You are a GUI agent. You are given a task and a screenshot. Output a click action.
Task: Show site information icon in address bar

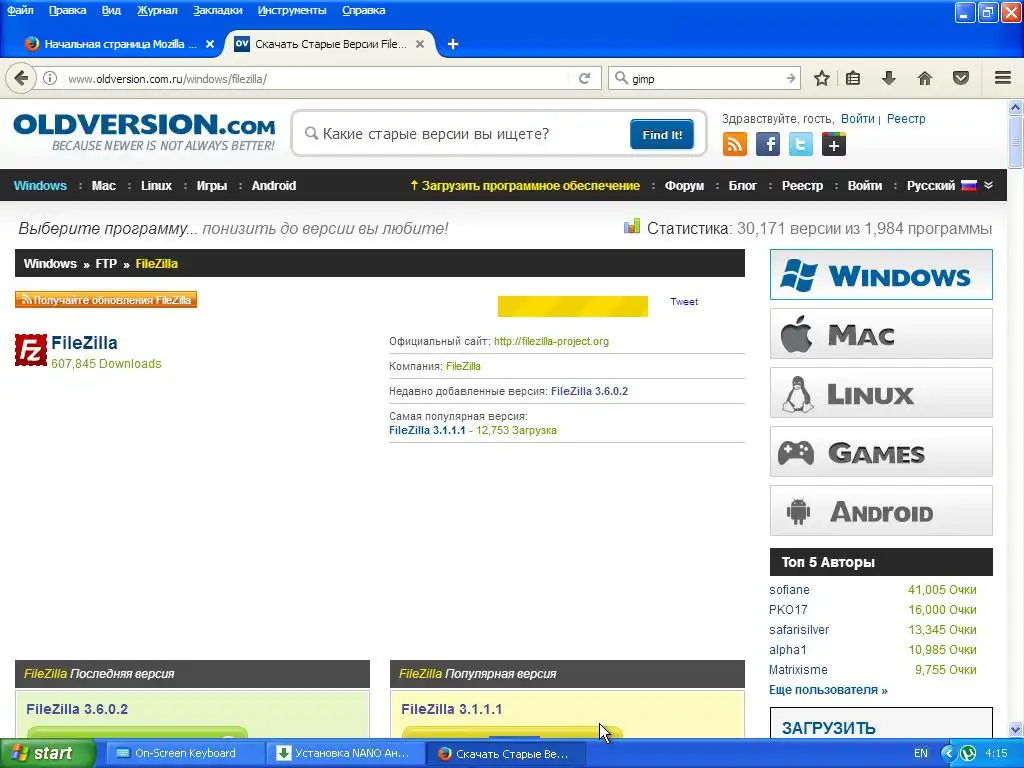tap(50, 78)
